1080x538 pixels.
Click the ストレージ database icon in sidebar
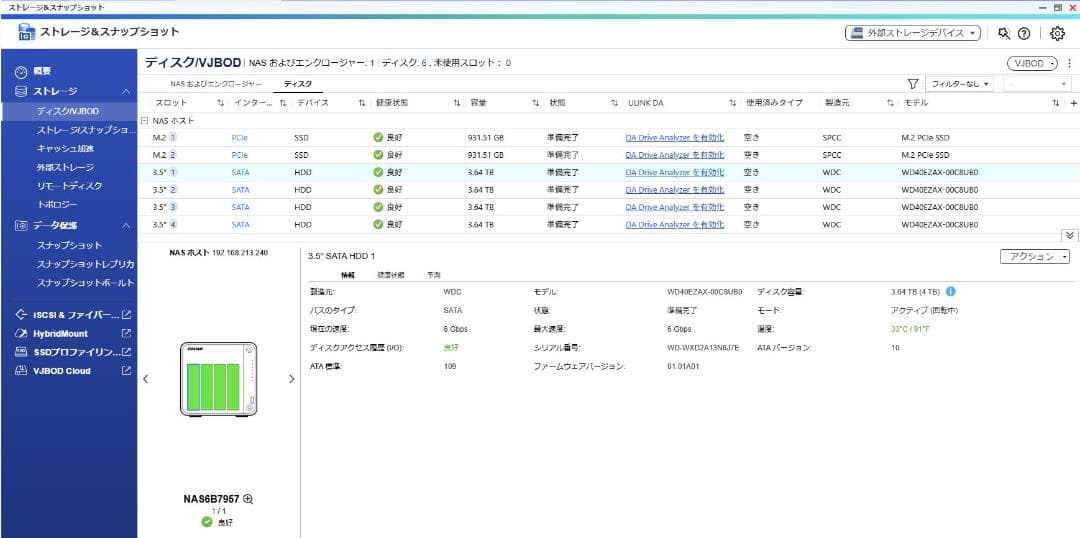21,91
